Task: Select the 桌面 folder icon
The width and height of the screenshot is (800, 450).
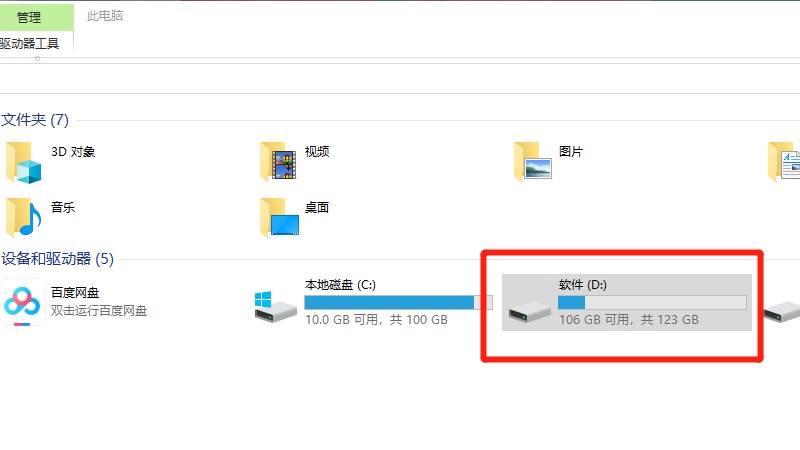Action: (x=279, y=217)
